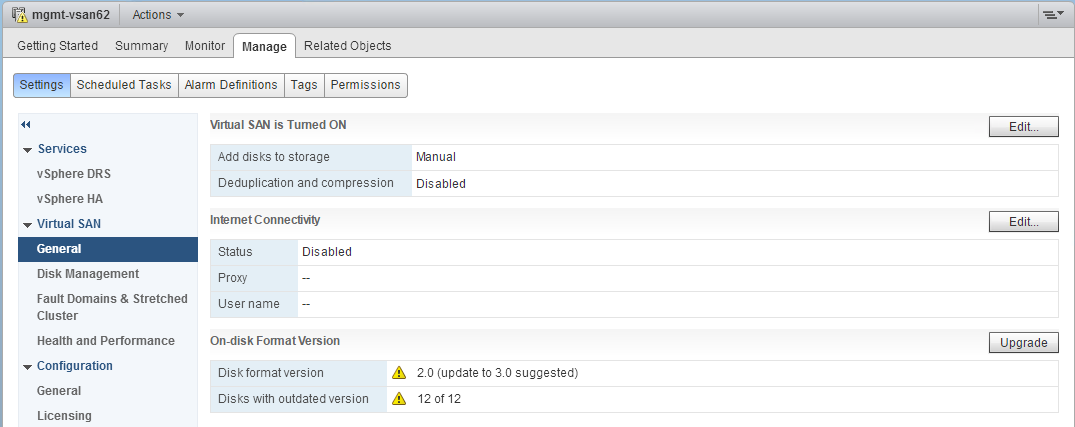Image resolution: width=1075 pixels, height=427 pixels.
Task: Edit Internet Connectivity settings
Action: click(1023, 222)
